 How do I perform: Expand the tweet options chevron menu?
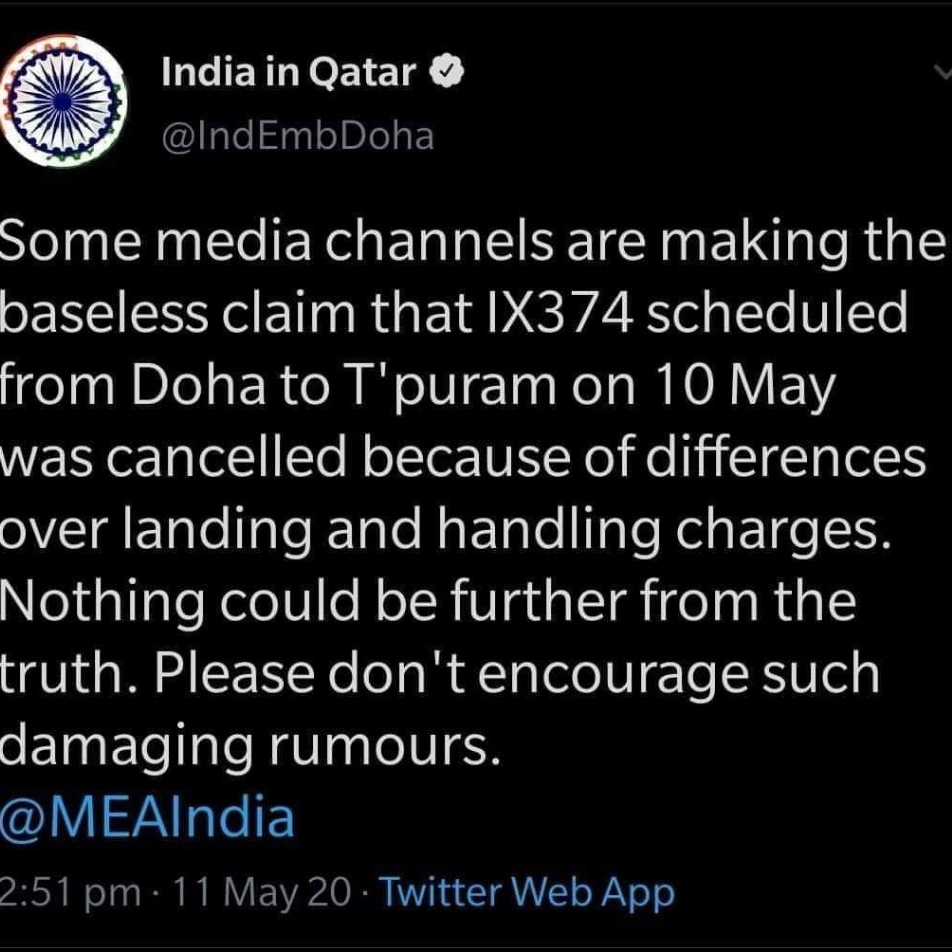click(x=943, y=72)
